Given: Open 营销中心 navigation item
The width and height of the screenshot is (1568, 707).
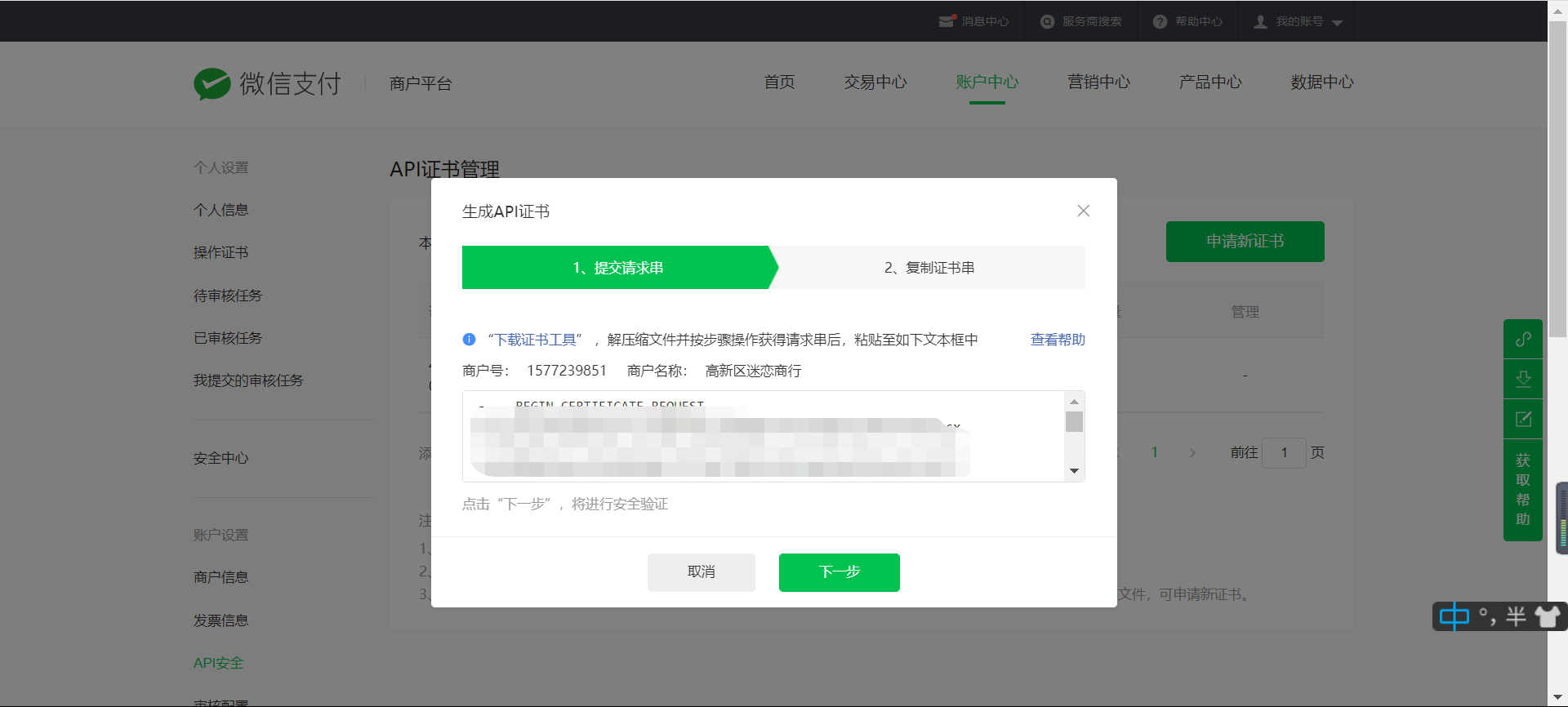Looking at the screenshot, I should 1098,82.
